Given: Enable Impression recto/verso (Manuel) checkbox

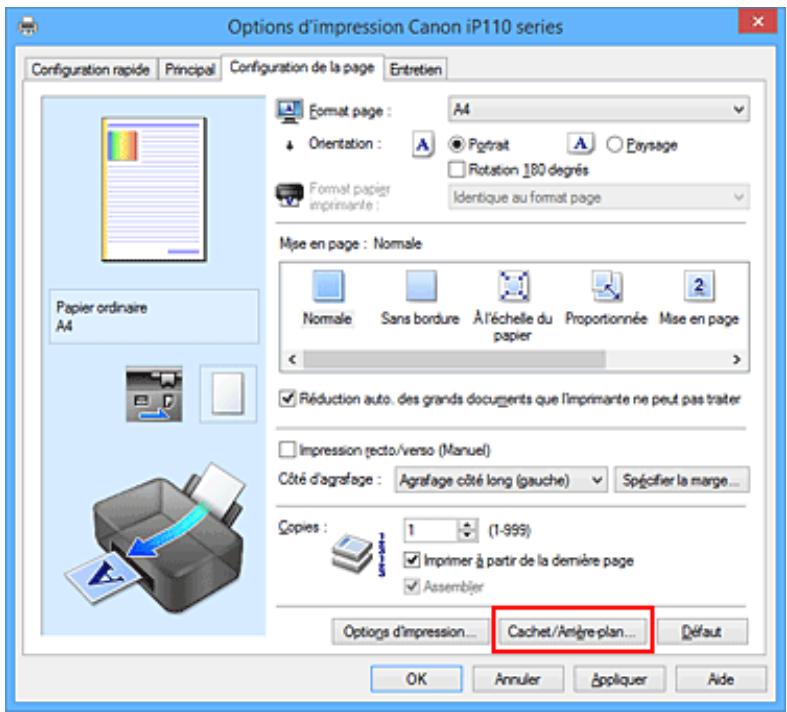Looking at the screenshot, I should coord(287,450).
